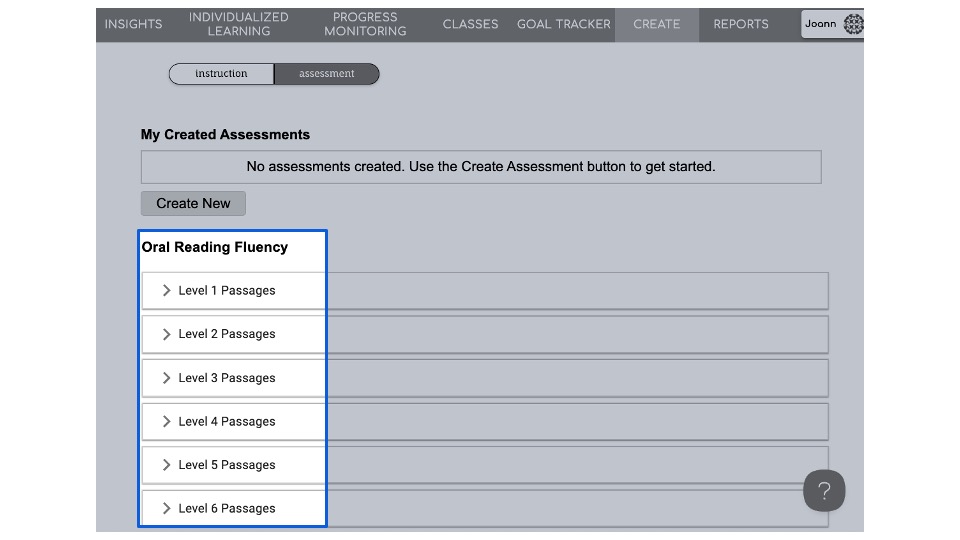Click the arrow icon for Level 4 Passages
This screenshot has width=960, height=540.
click(167, 422)
